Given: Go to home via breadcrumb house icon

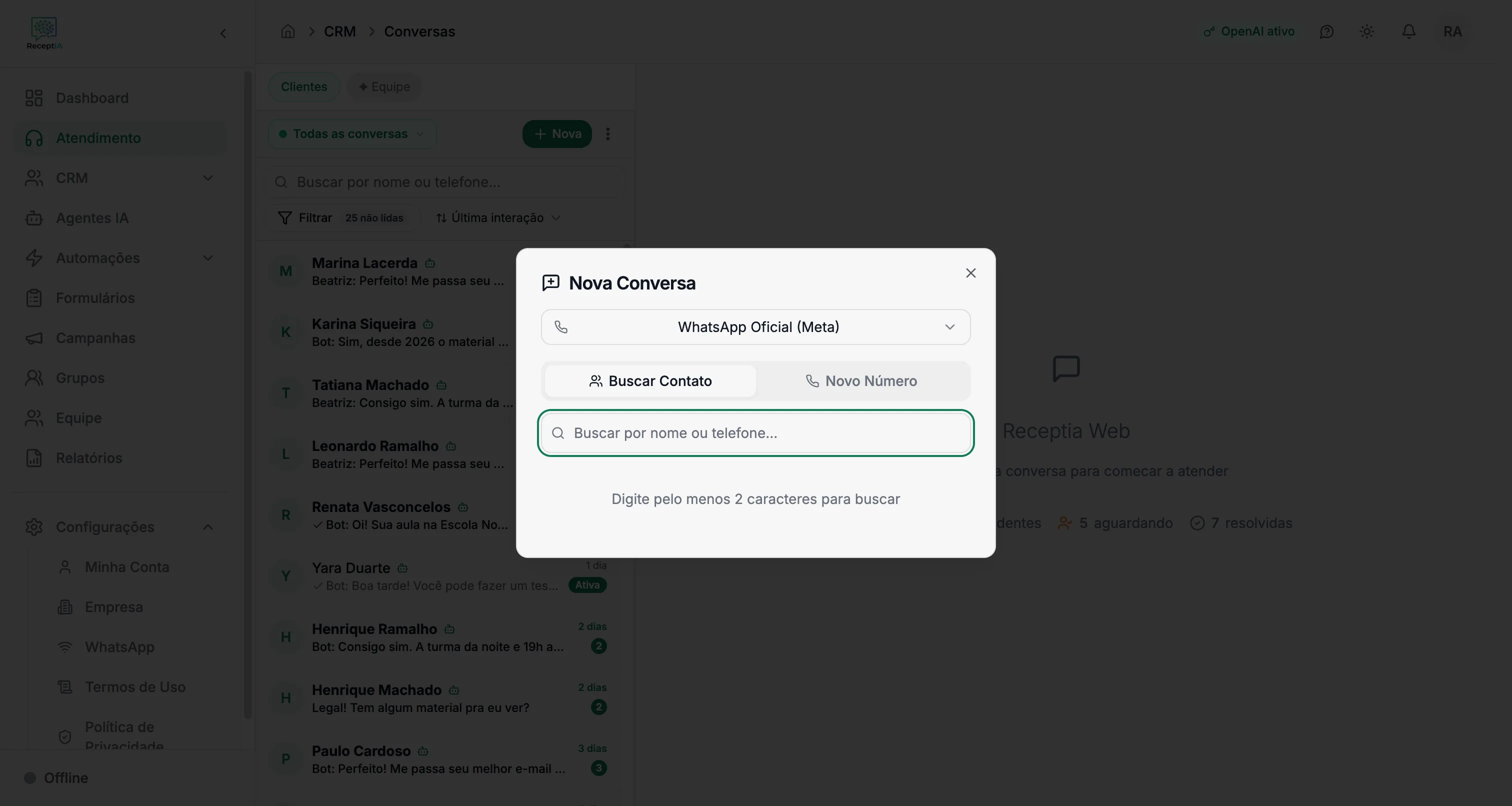Looking at the screenshot, I should (287, 31).
